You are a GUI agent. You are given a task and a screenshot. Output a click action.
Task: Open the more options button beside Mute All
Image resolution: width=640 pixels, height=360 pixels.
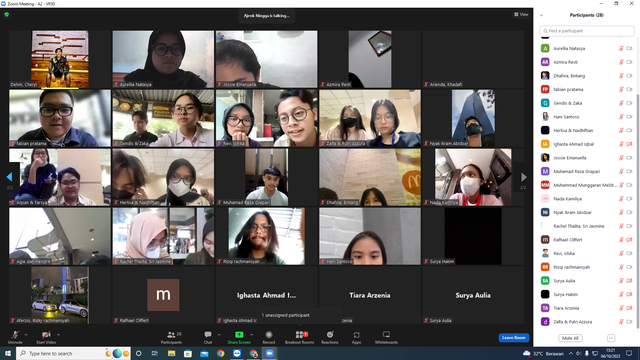click(611, 338)
